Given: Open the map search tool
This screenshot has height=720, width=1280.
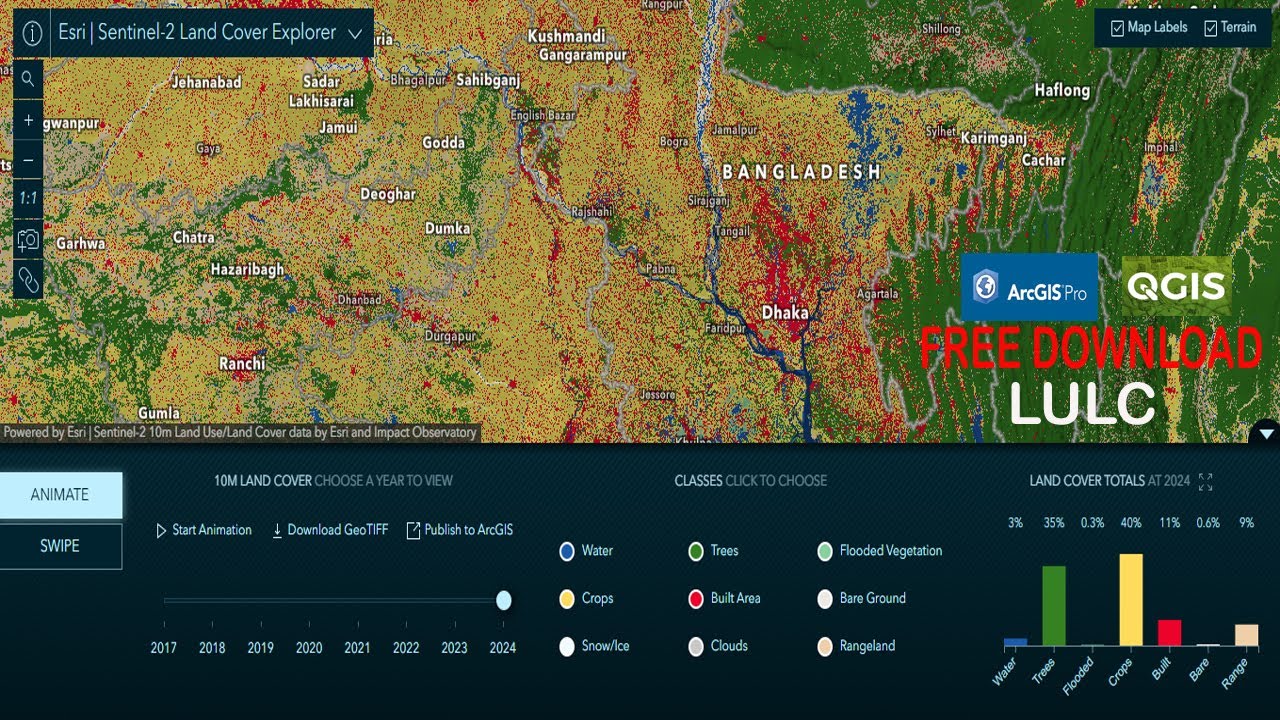Looking at the screenshot, I should click(28, 79).
